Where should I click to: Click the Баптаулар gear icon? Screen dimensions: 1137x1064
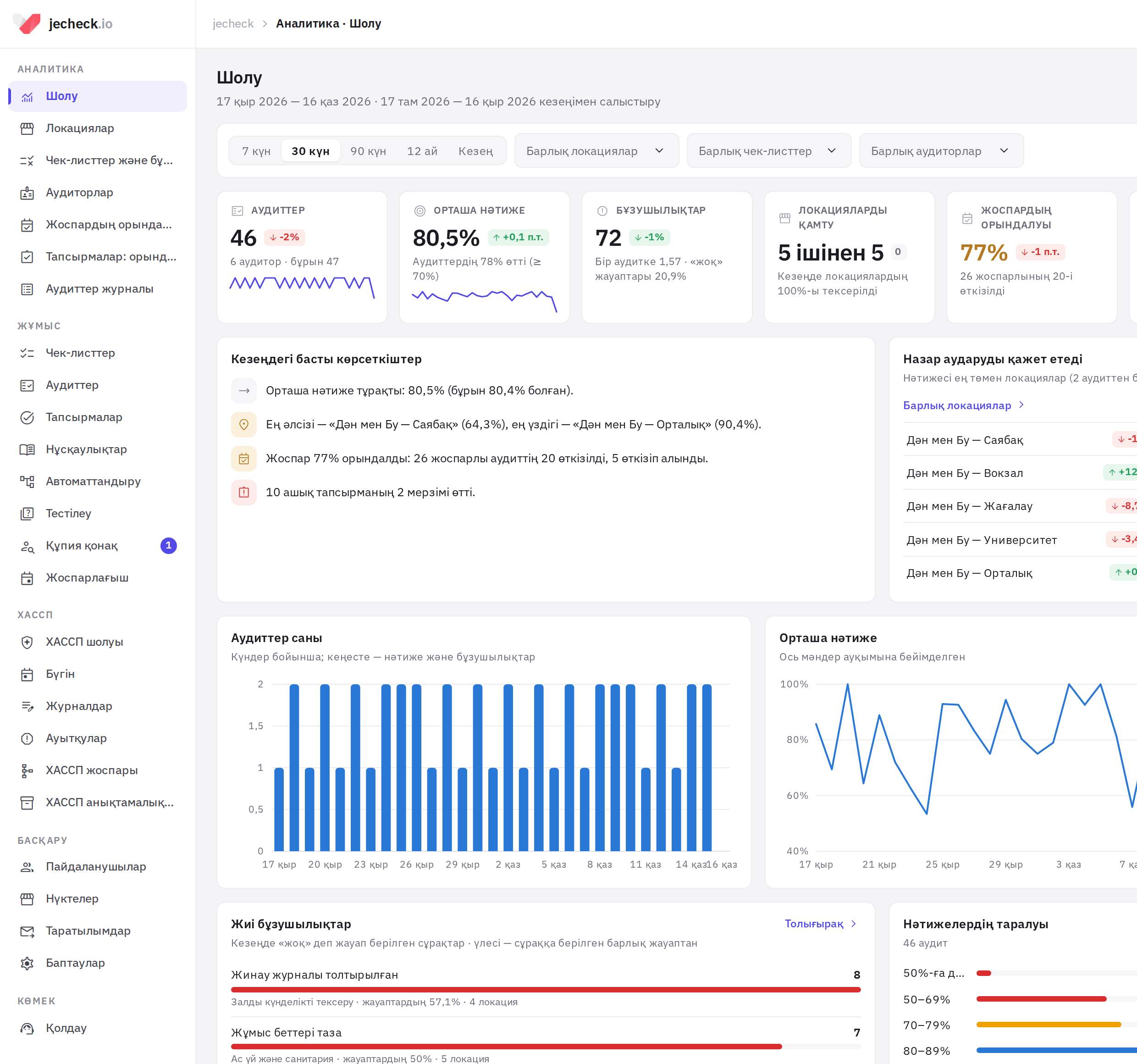click(27, 963)
